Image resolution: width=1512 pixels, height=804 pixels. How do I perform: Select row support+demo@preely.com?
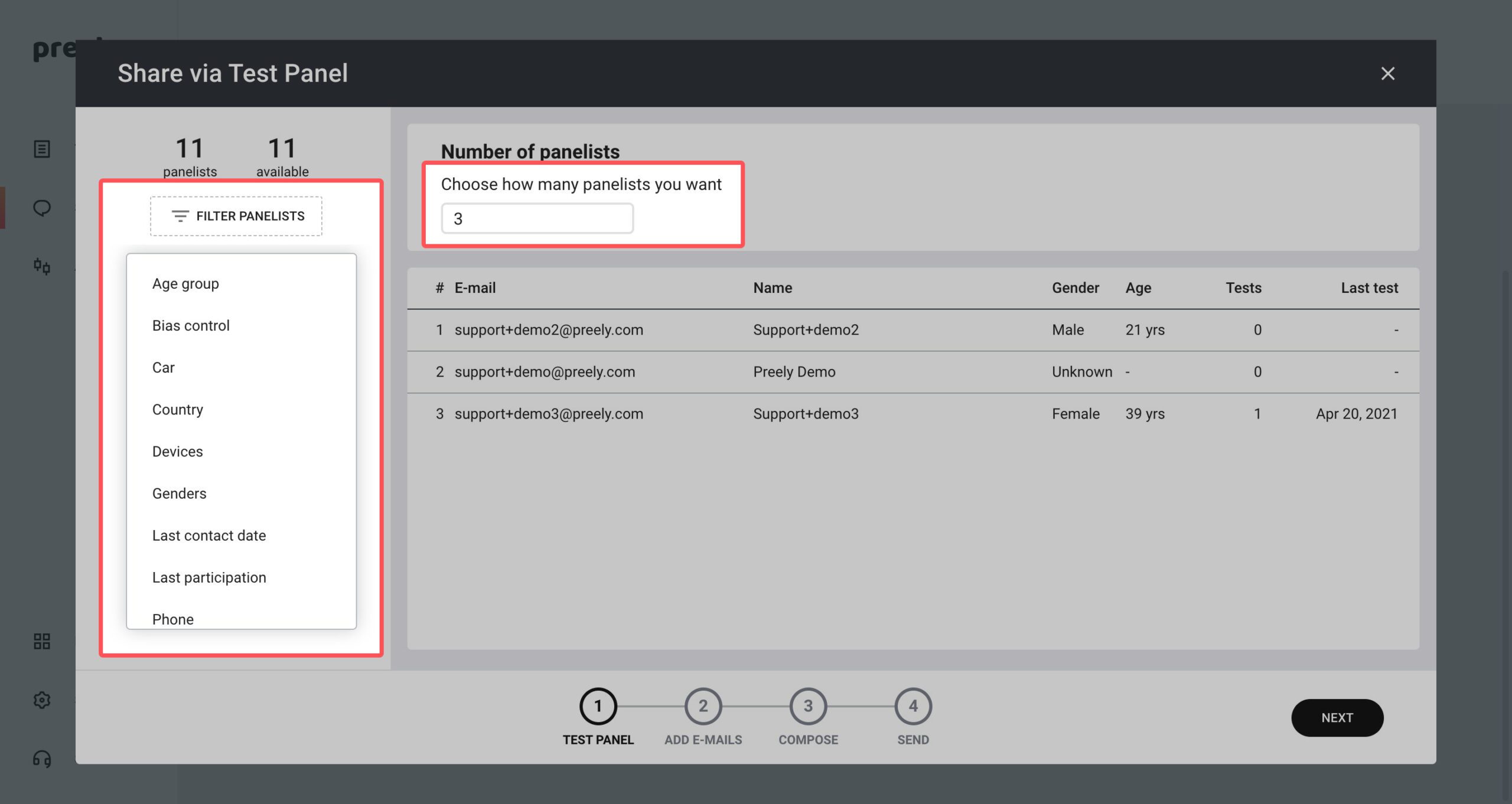tap(913, 372)
